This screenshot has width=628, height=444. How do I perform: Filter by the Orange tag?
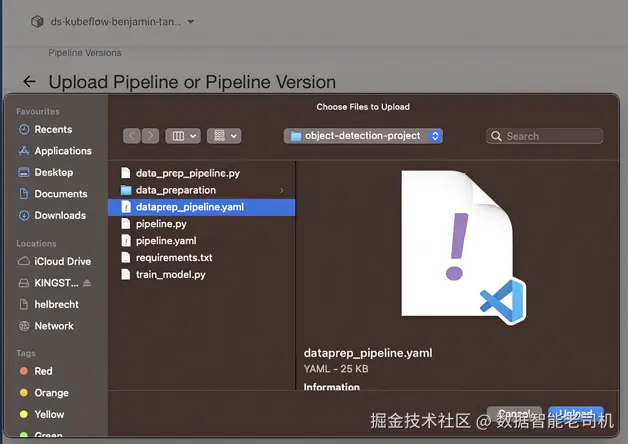pyautogui.click(x=44, y=393)
